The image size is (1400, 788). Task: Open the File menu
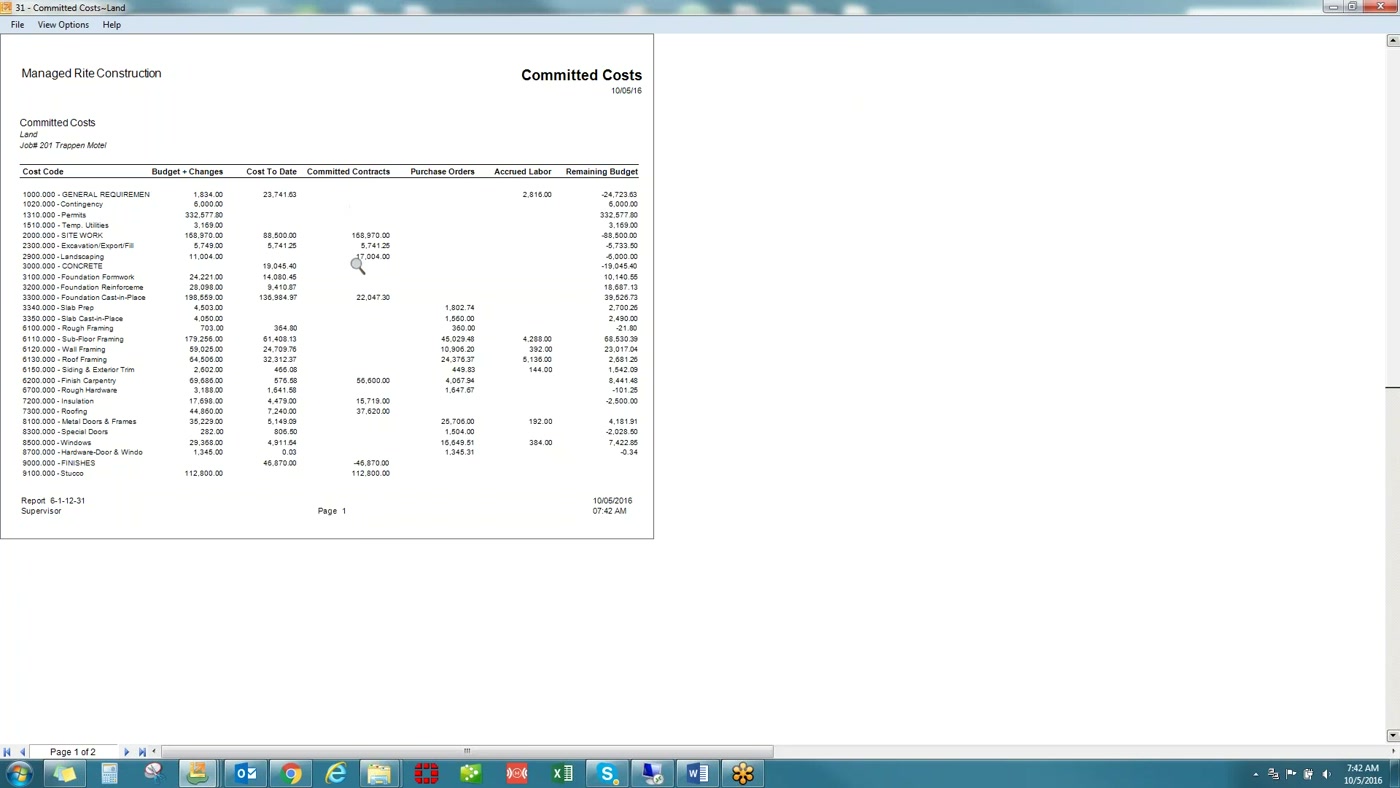tap(18, 25)
